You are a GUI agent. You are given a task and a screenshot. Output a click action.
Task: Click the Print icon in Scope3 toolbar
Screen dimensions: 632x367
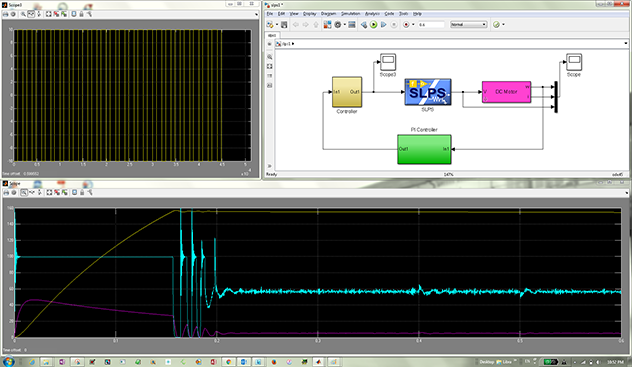tap(6, 14)
